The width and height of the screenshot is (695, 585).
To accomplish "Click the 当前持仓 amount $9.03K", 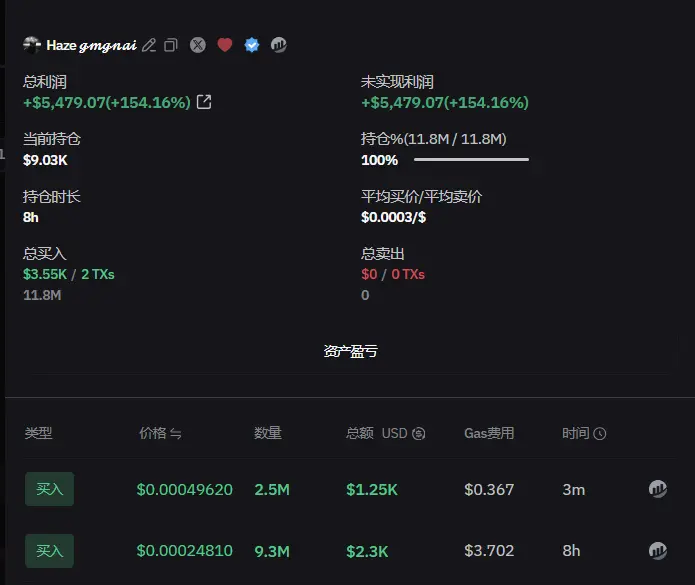I will click(x=45, y=160).
